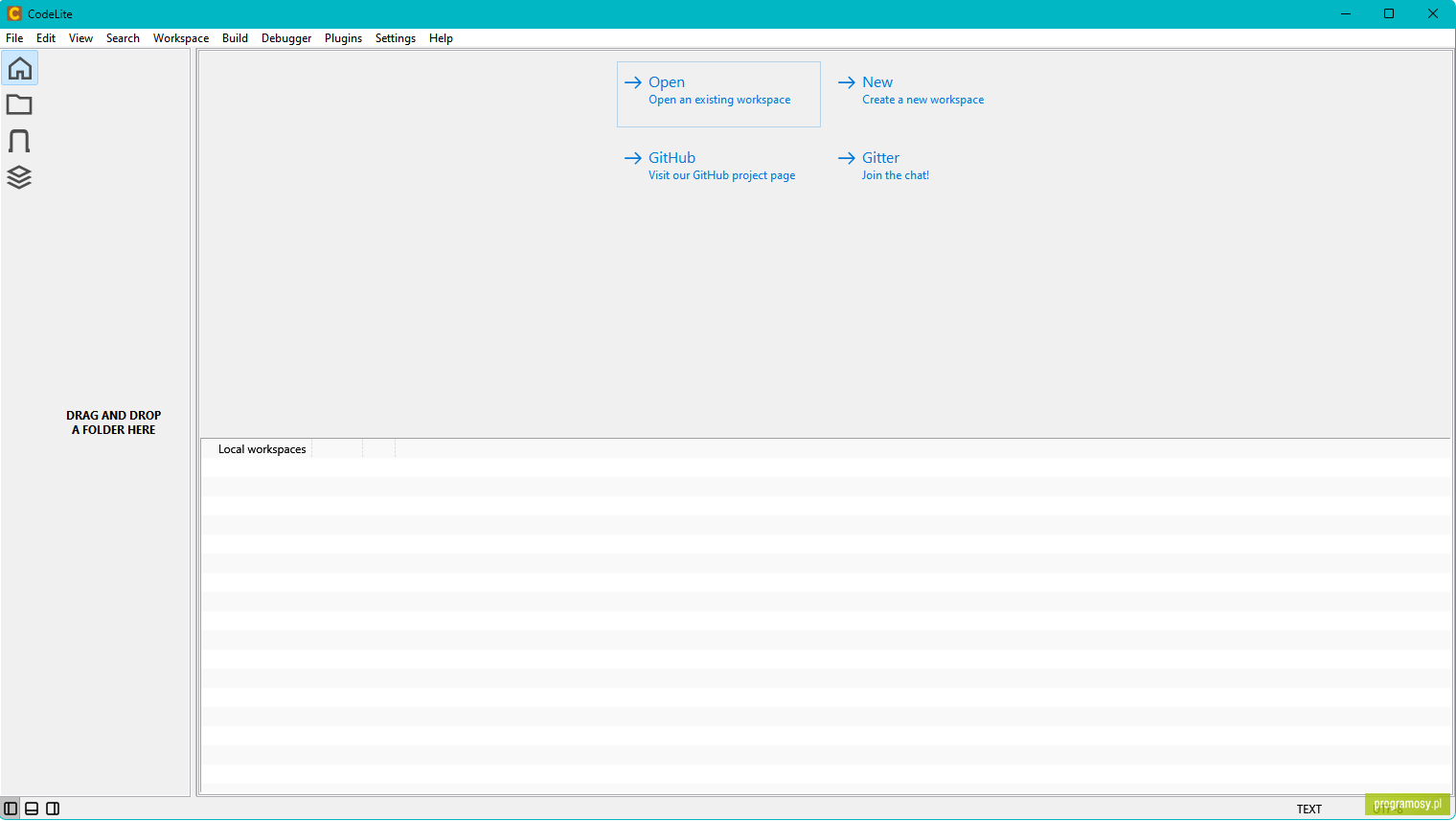The height and width of the screenshot is (821, 1456).
Task: Click Open an existing workspace button
Action: [x=718, y=94]
